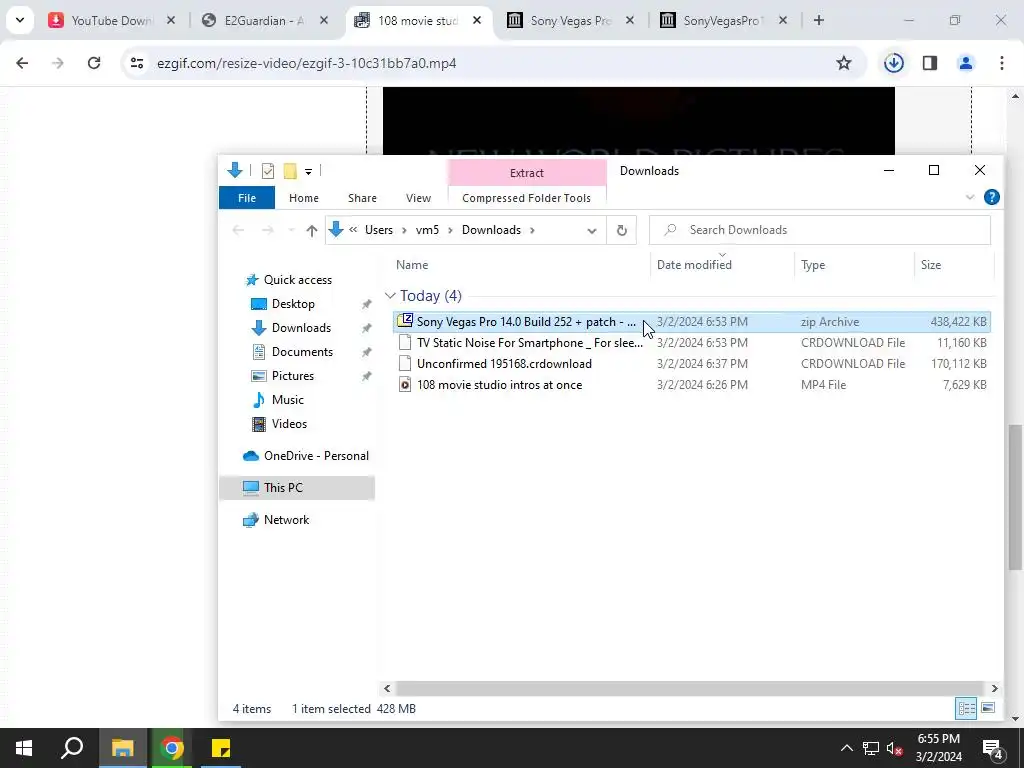This screenshot has width=1024, height=768.
Task: Open Chrome side panel icon
Action: pos(930,63)
